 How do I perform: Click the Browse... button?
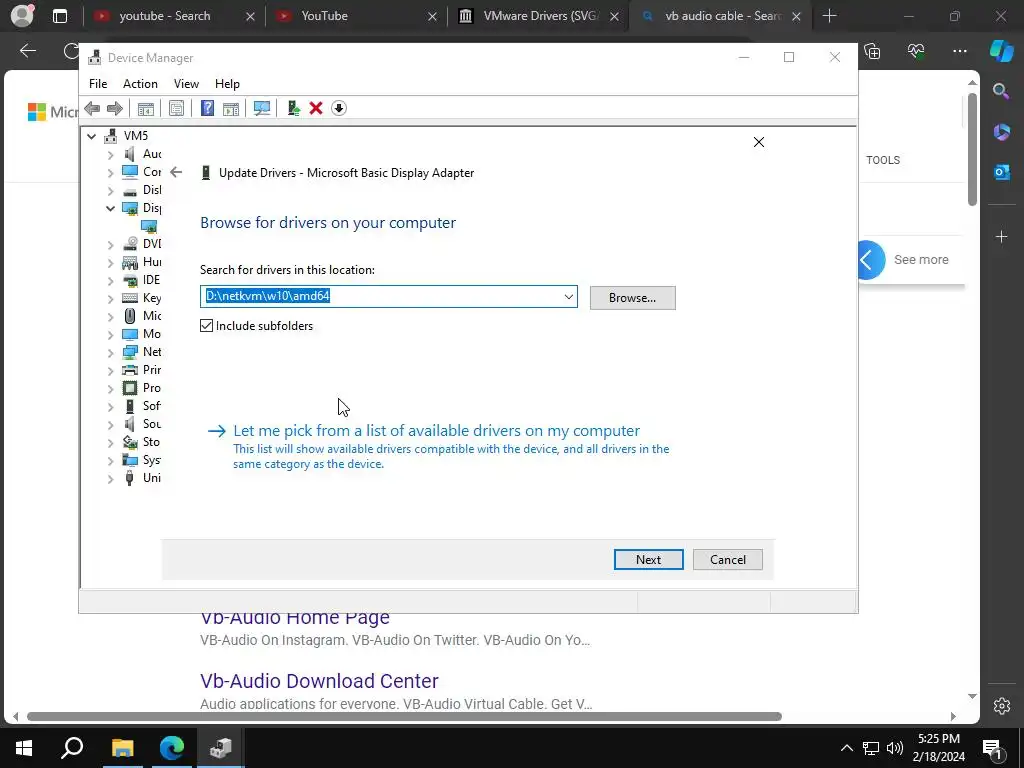632,298
